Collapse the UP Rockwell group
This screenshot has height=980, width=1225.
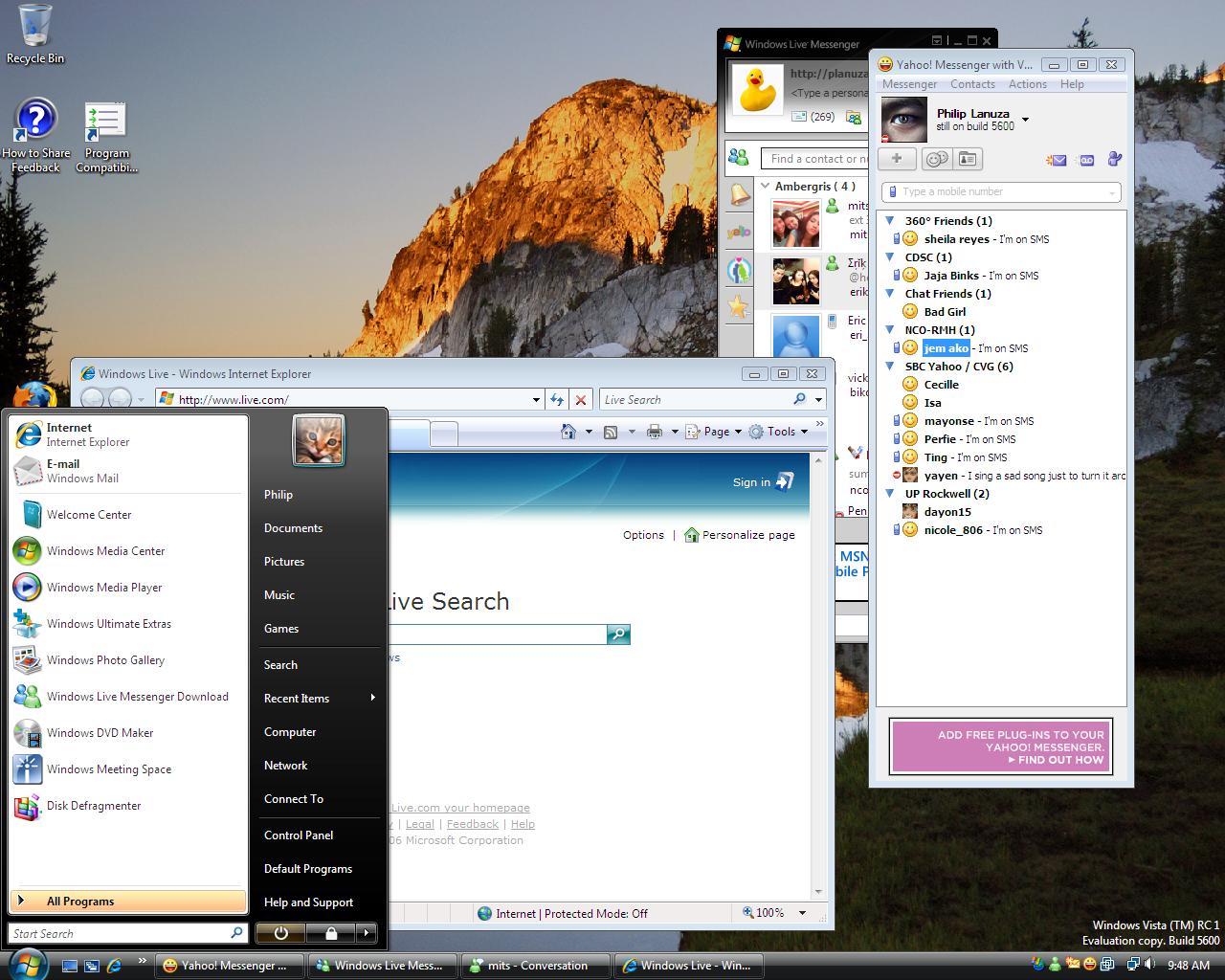click(x=890, y=494)
